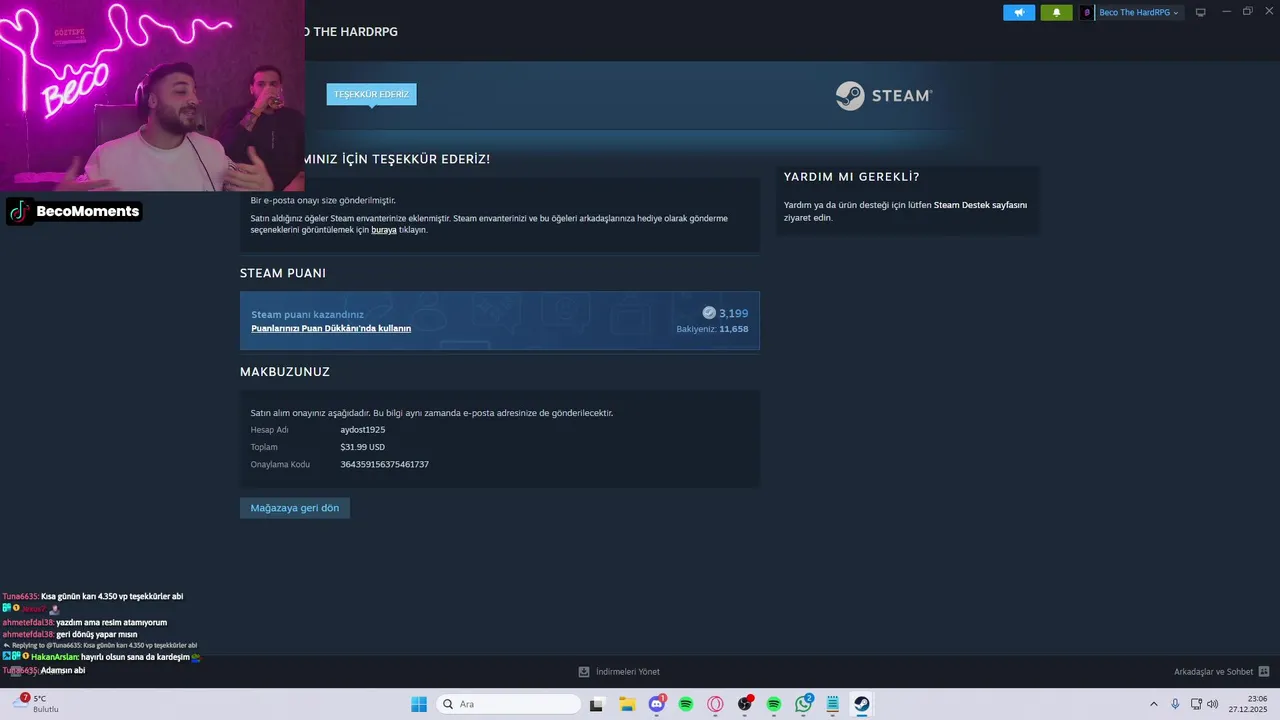Switch to Big Picture mode monitor icon
Viewport: 1280px width, 720px height.
click(1200, 12)
